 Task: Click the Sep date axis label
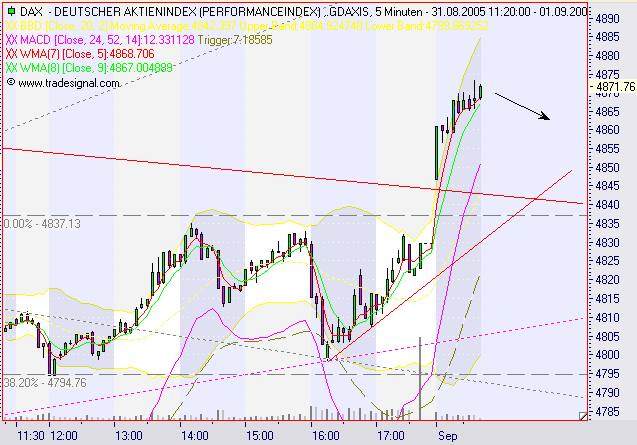(x=447, y=436)
